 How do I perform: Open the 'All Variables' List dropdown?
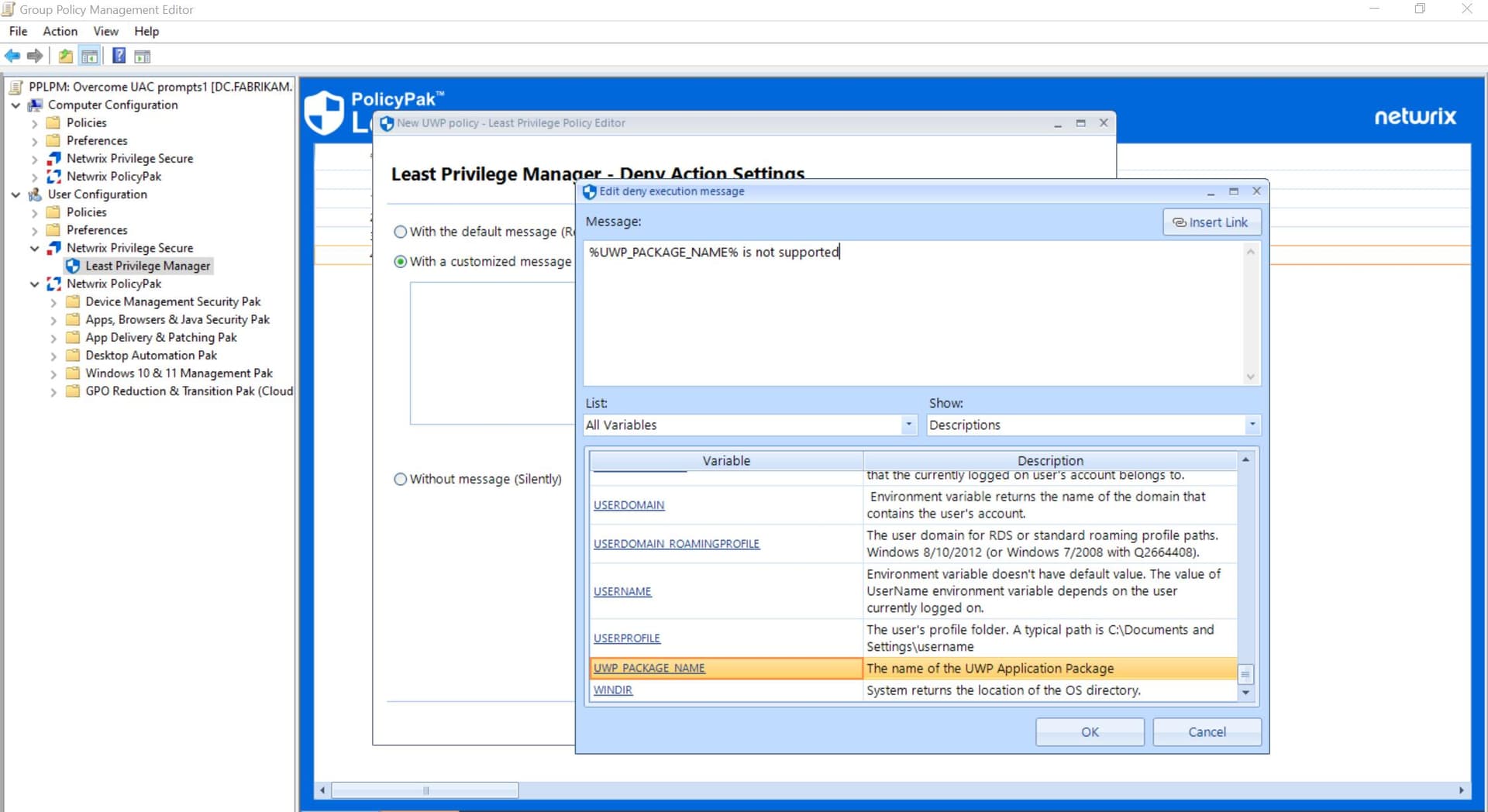[x=908, y=425]
